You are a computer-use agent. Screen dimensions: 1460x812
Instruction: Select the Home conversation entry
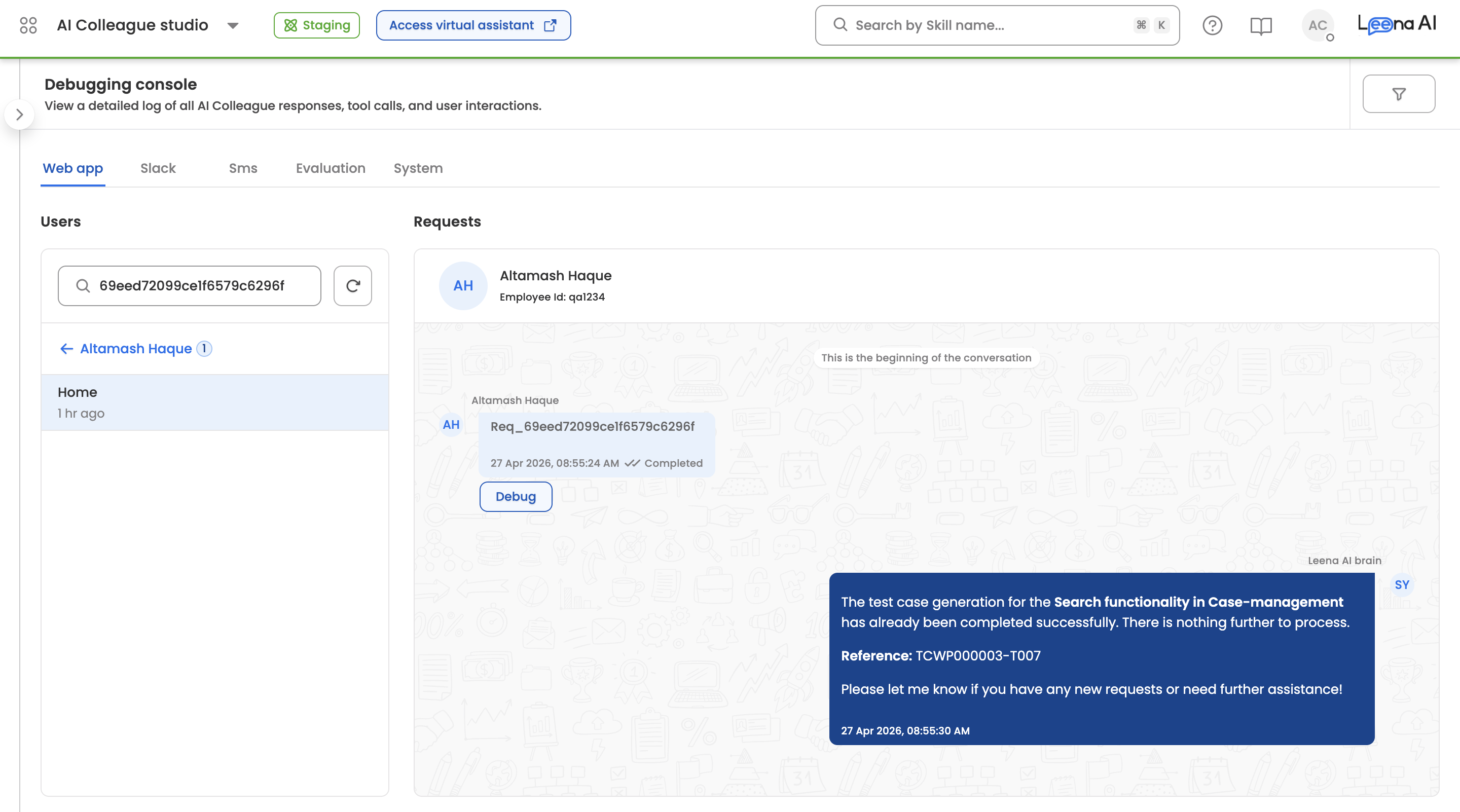click(x=214, y=402)
